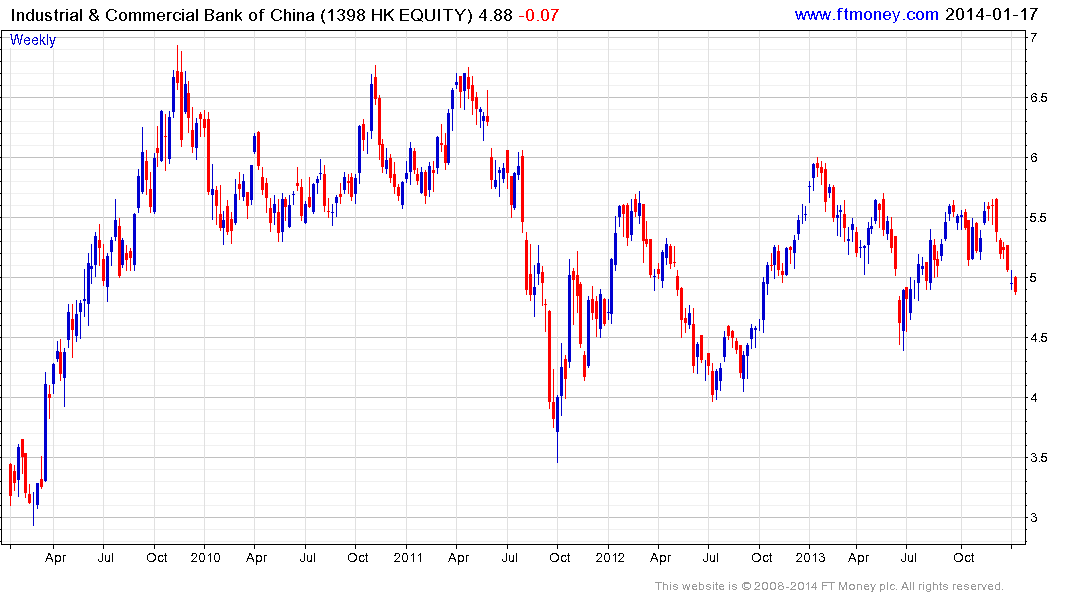Click the price change value -0.07
Image resolution: width=1075 pixels, height=600 pixels.
(x=538, y=15)
